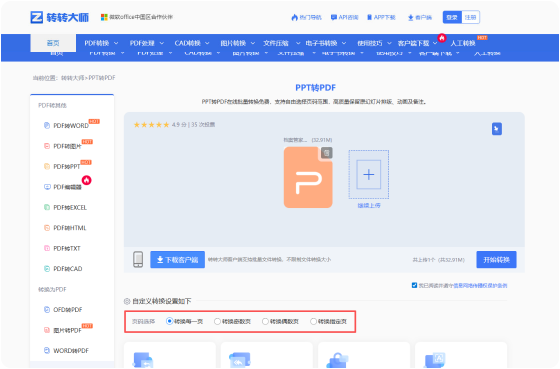Click the plus icon to upload another file
Image resolution: width=560 pixels, height=369 pixels.
(x=369, y=174)
